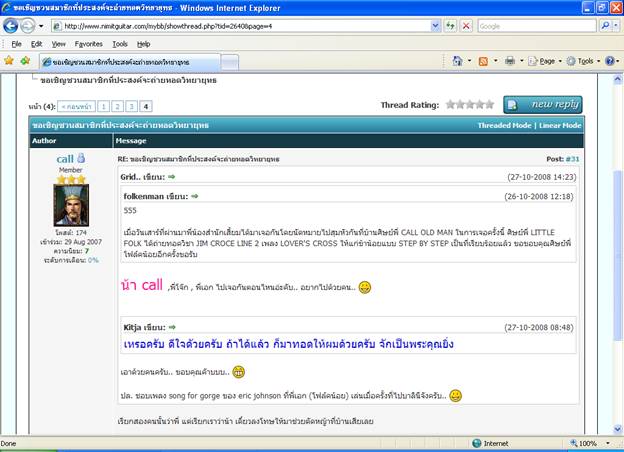
Task: Click the RSS feeds icon
Action: pos(484,61)
